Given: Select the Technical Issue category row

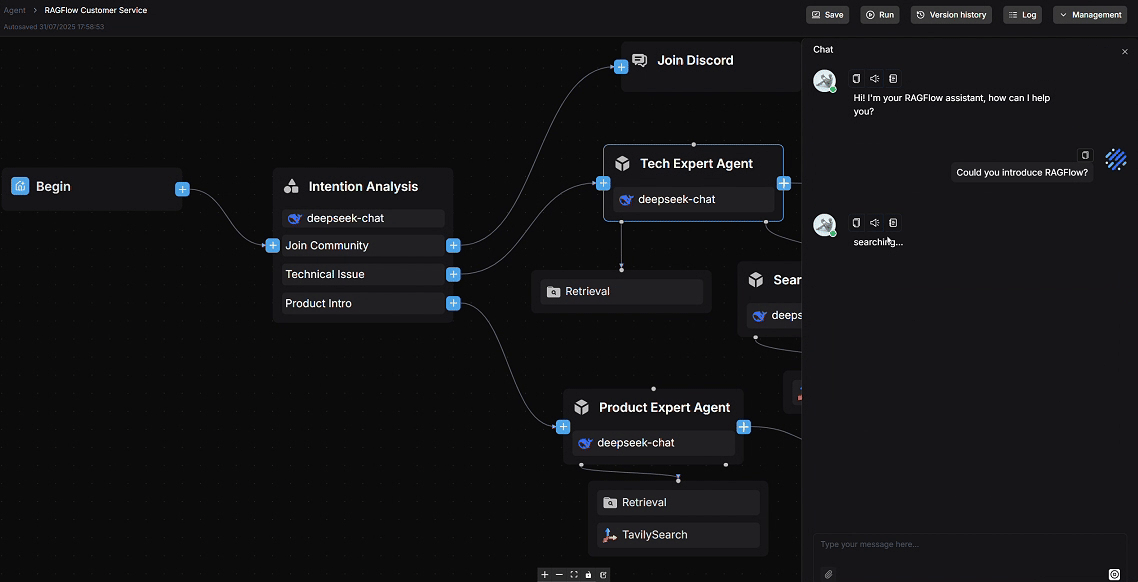Looking at the screenshot, I should click(363, 274).
